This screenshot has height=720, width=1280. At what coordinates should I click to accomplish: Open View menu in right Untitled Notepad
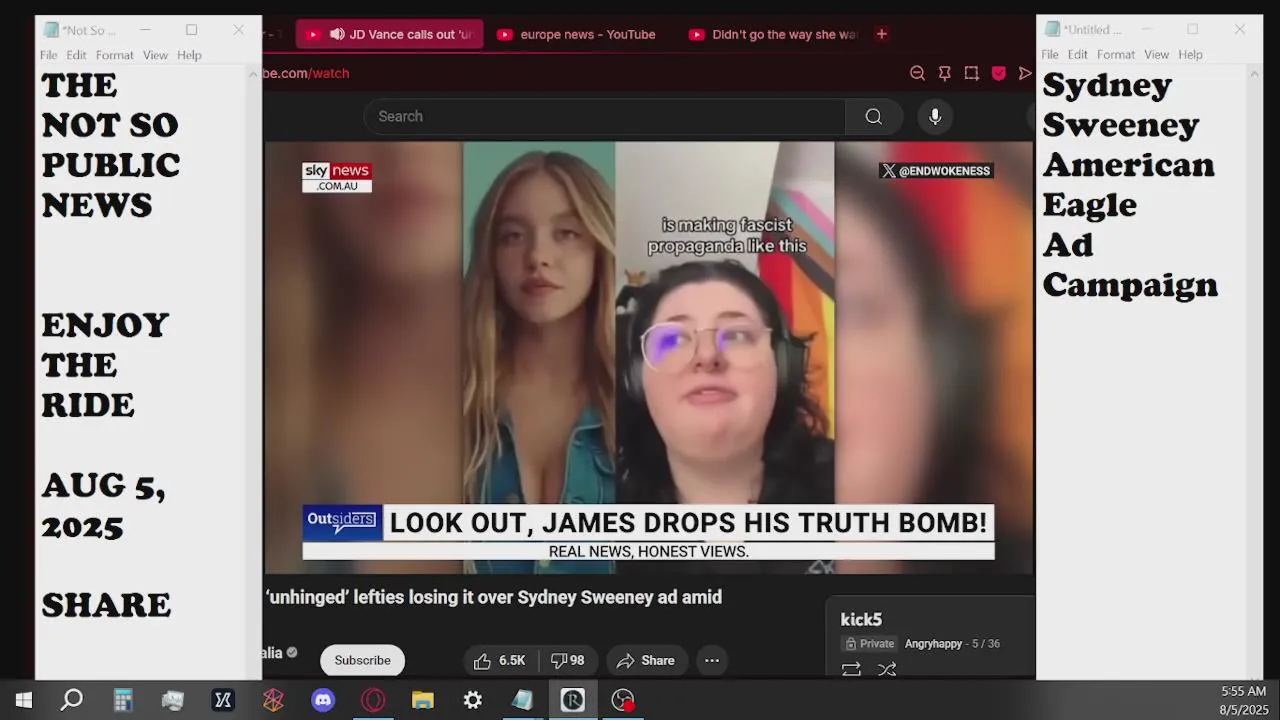click(x=1156, y=55)
